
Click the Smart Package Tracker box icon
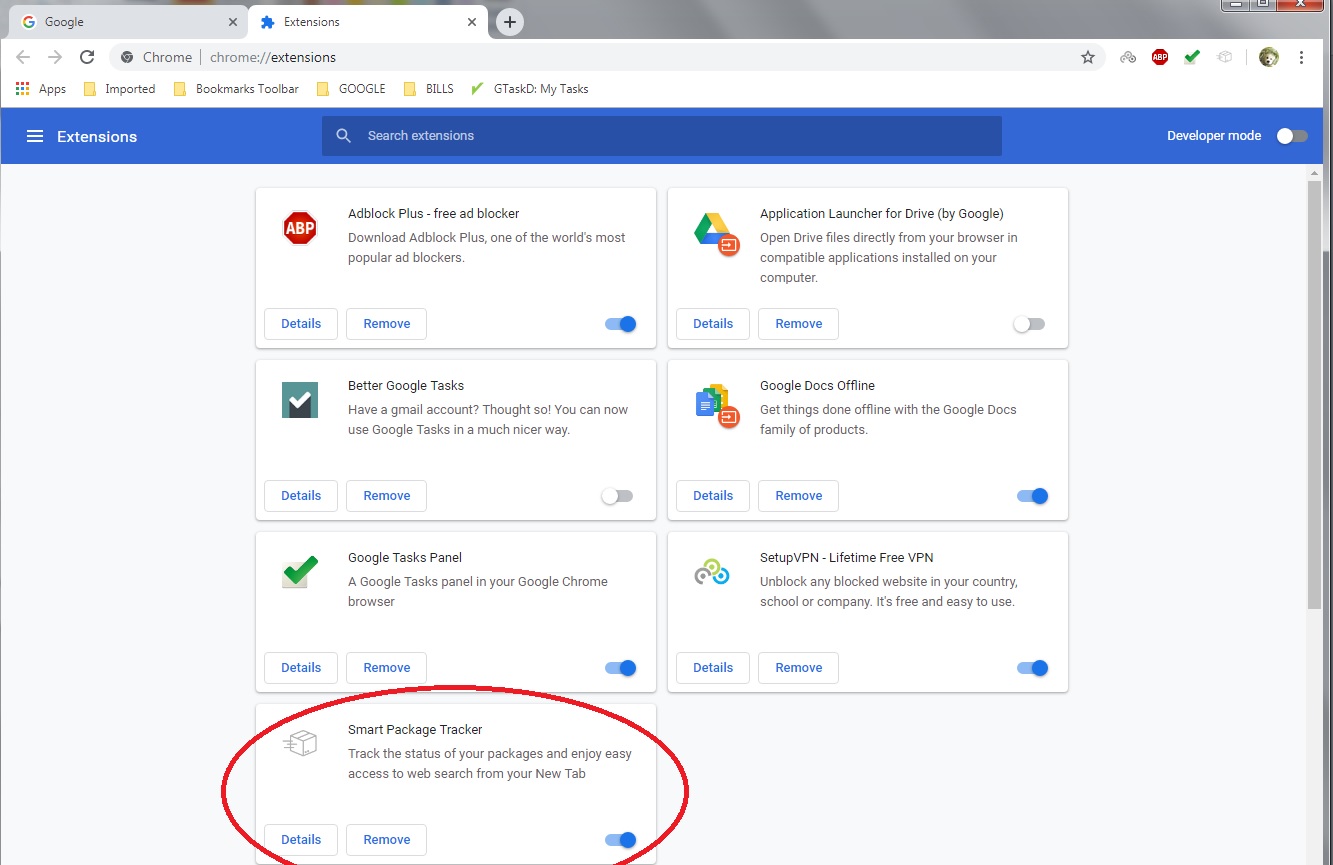(x=300, y=744)
